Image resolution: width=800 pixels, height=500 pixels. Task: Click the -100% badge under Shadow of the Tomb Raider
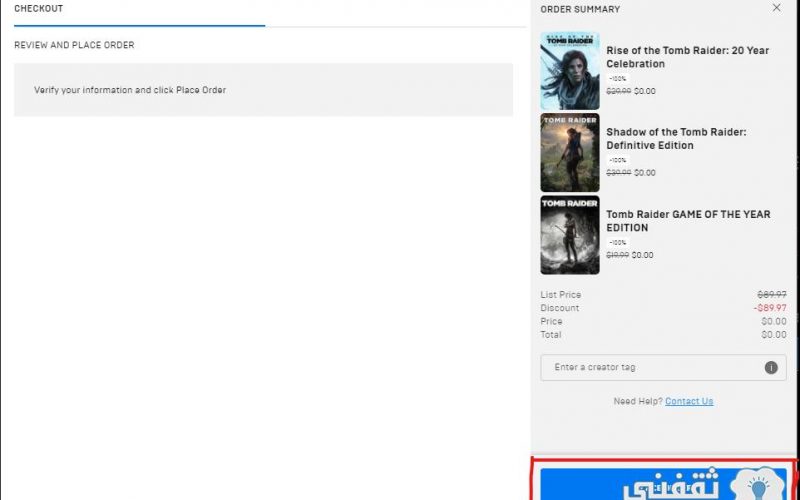click(x=617, y=160)
